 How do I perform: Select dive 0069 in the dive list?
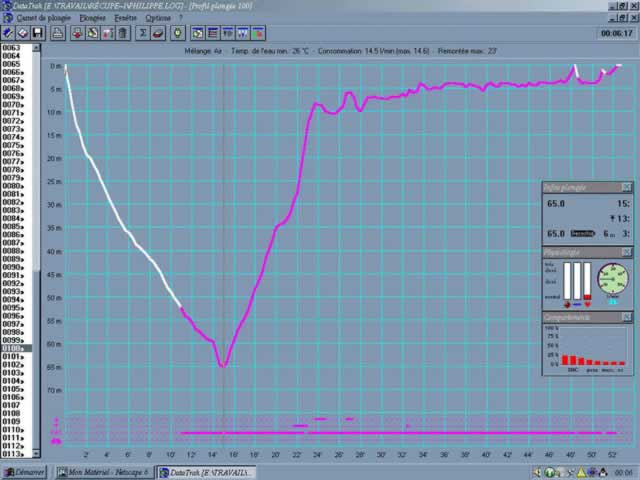pos(16,97)
